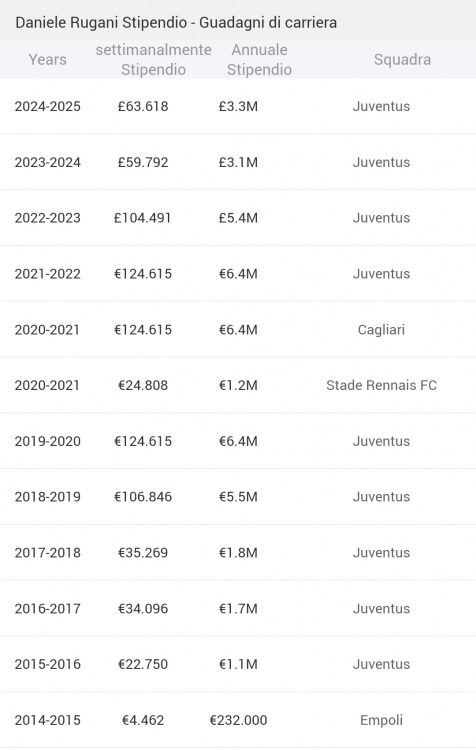Click the 2021-2022 season year cell
Image resolution: width=476 pixels, height=750 pixels.
pyautogui.click(x=47, y=274)
